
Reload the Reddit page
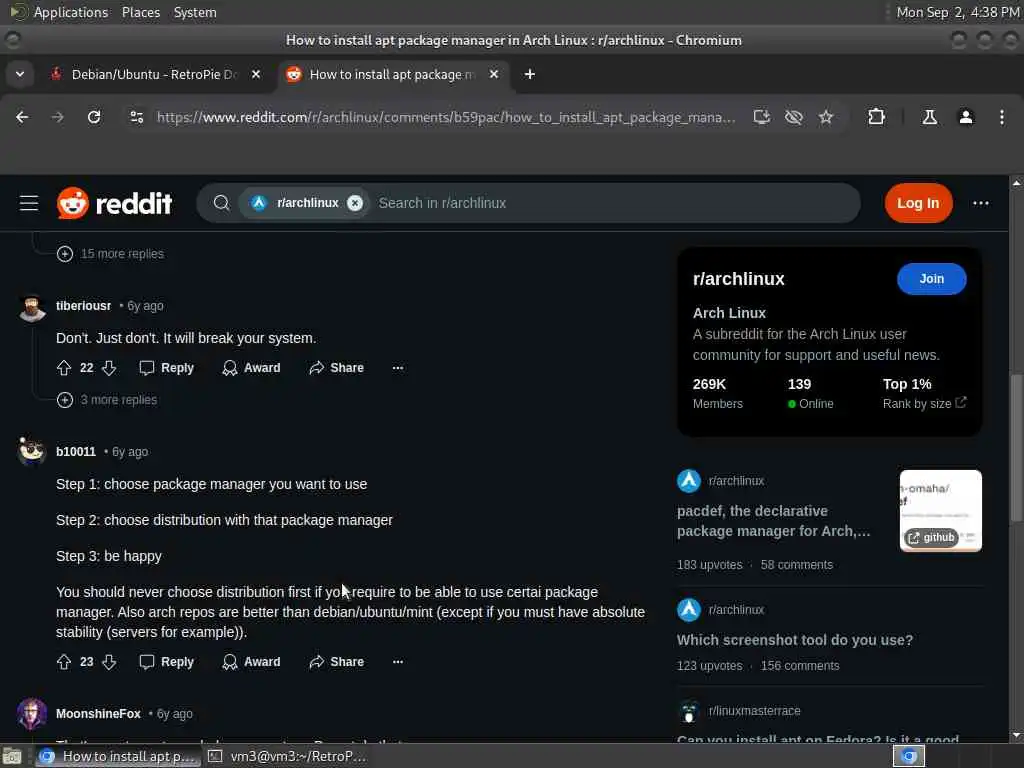(94, 117)
